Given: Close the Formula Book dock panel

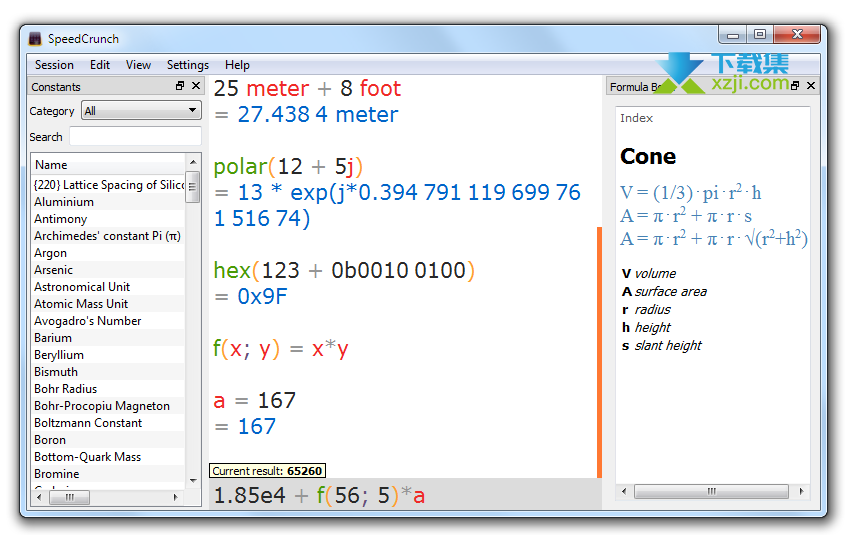Looking at the screenshot, I should [x=811, y=85].
